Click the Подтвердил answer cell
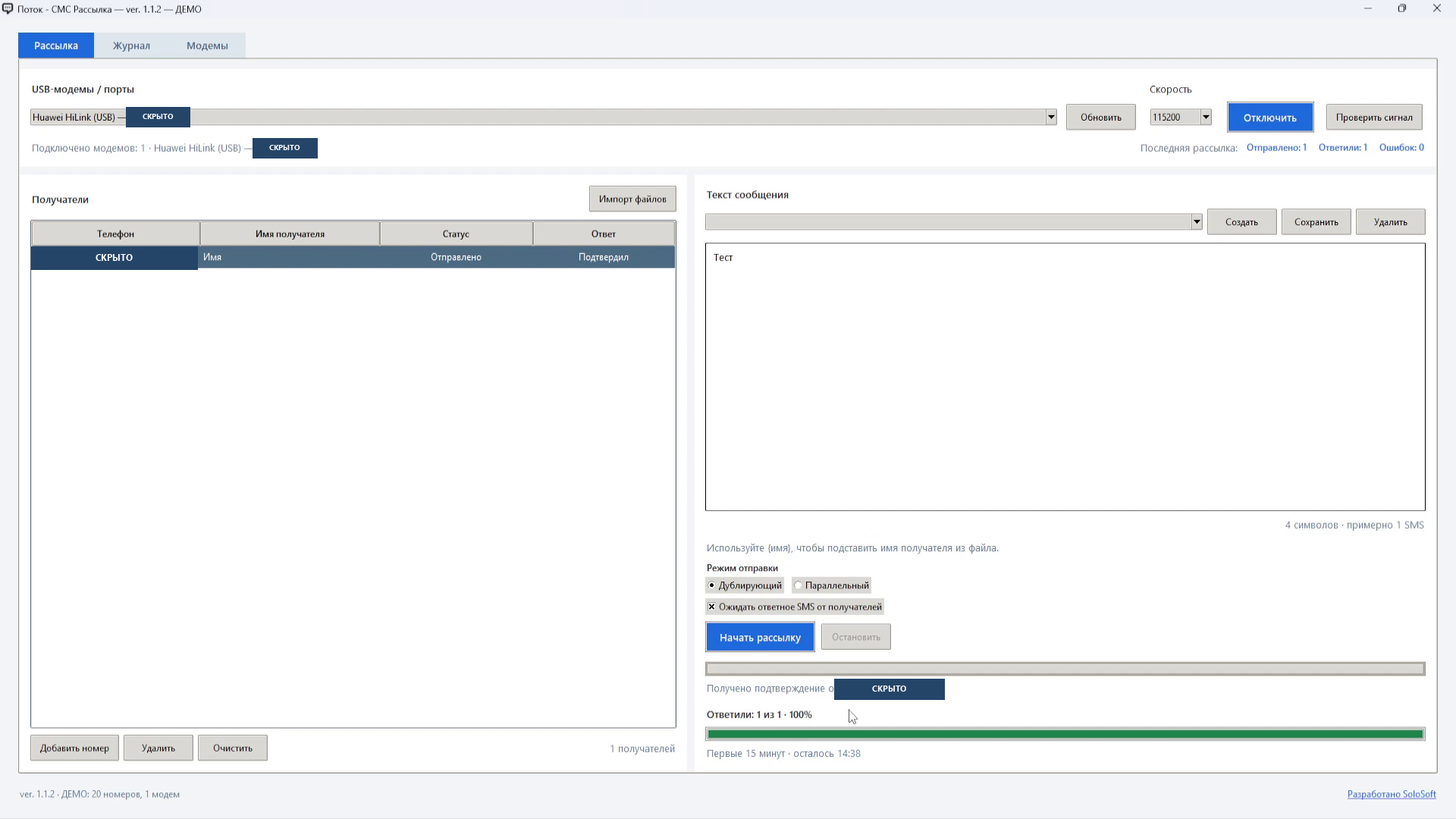Viewport: 1456px width, 819px height. point(604,257)
